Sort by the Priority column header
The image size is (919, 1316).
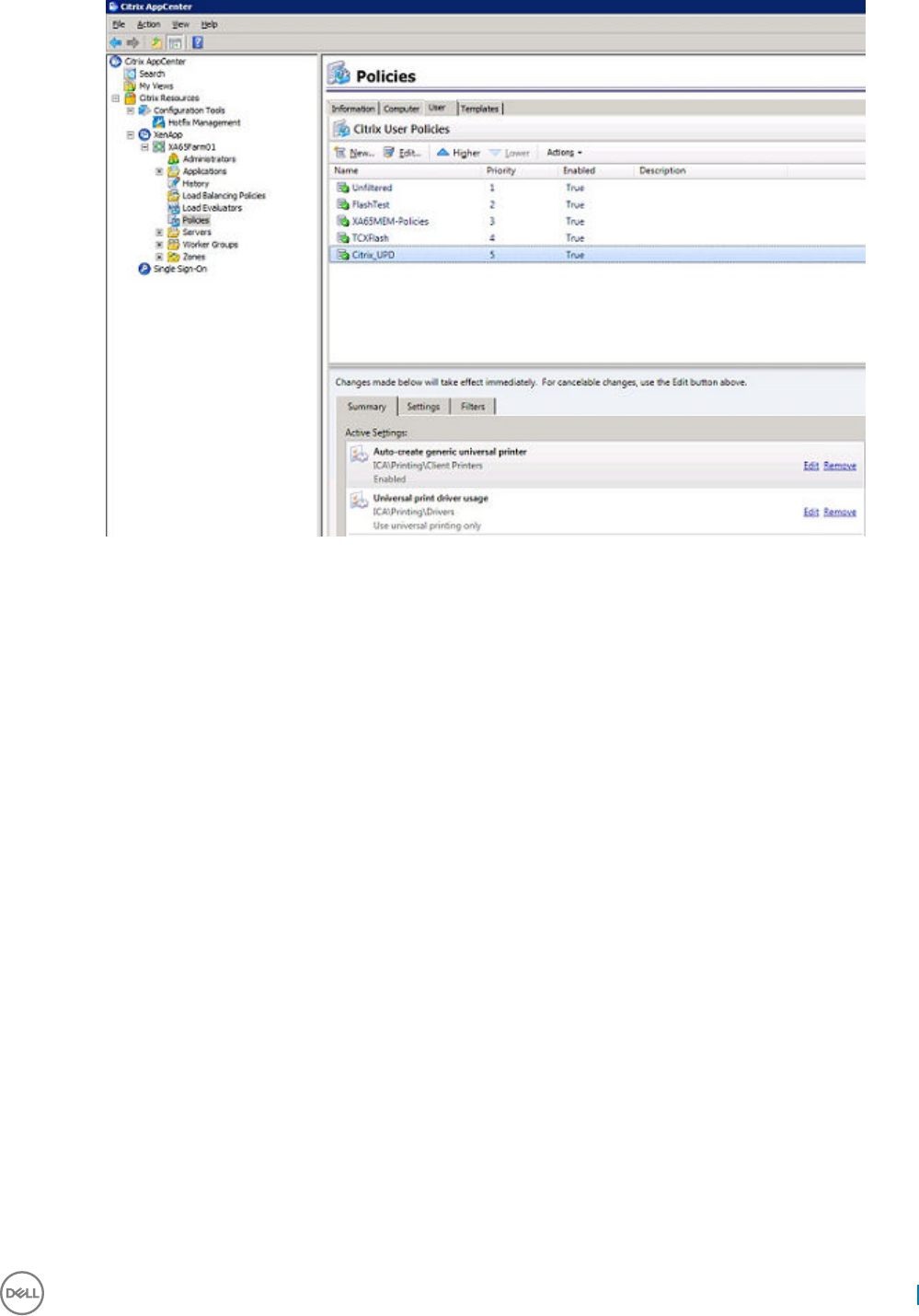520,170
